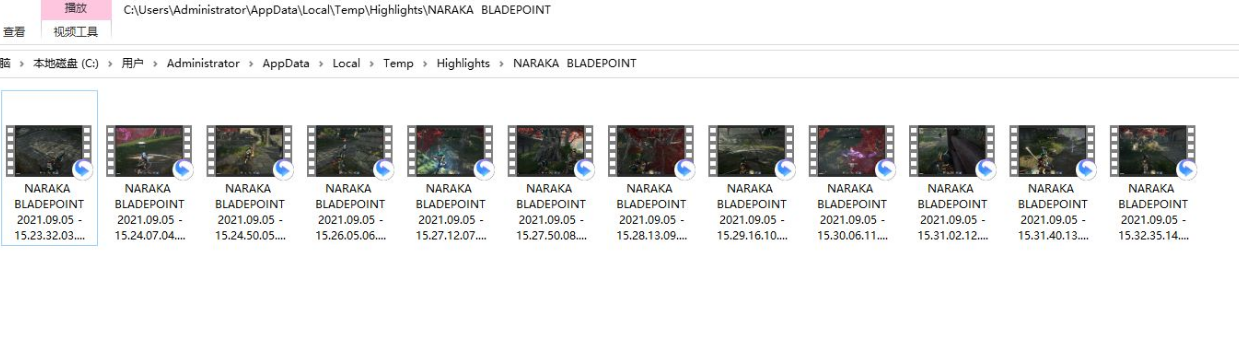Screen dimensions: 1239x363
Task: Open the 播放 ribbon tab
Action: tap(76, 8)
